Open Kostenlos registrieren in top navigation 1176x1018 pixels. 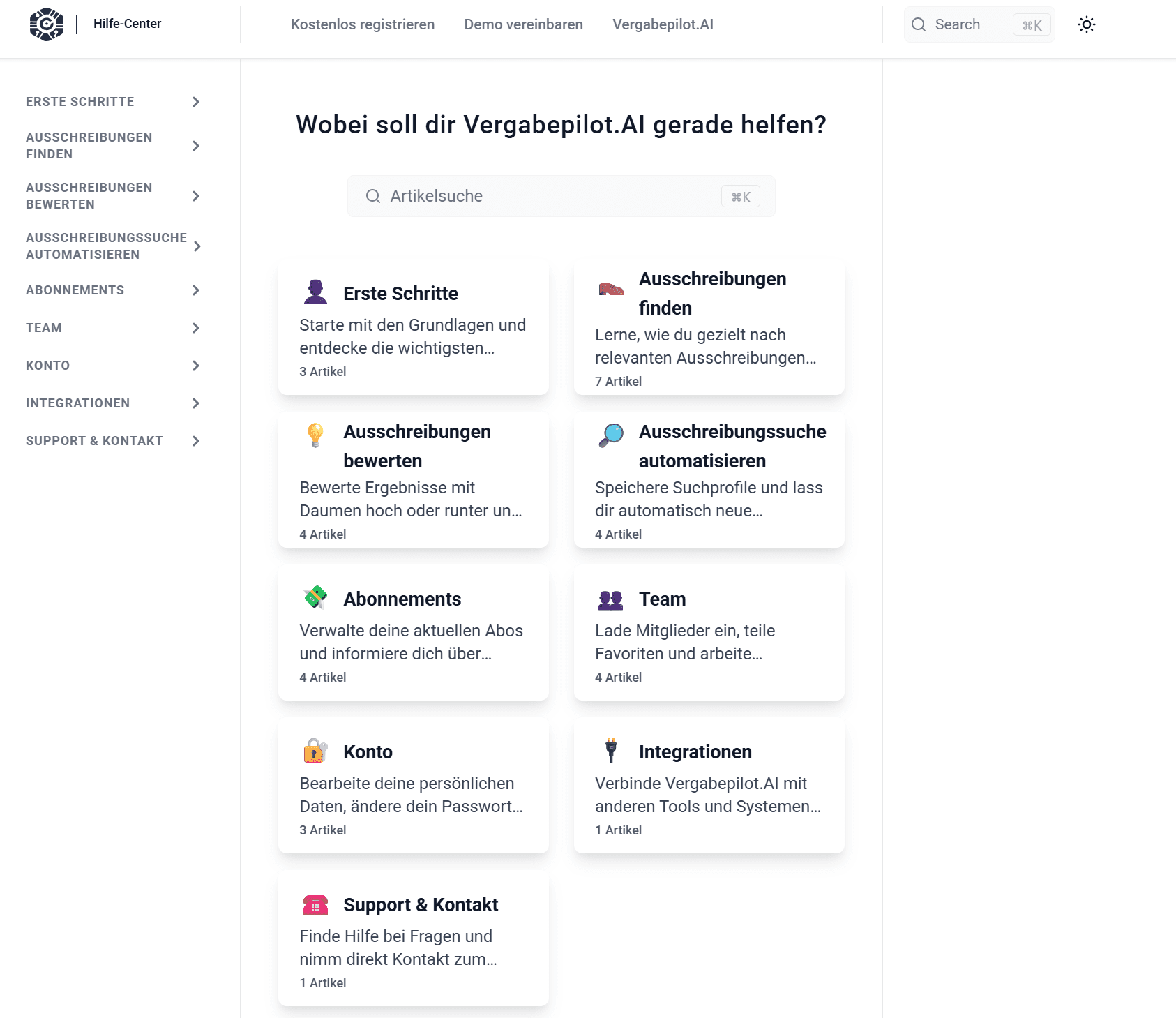362,24
